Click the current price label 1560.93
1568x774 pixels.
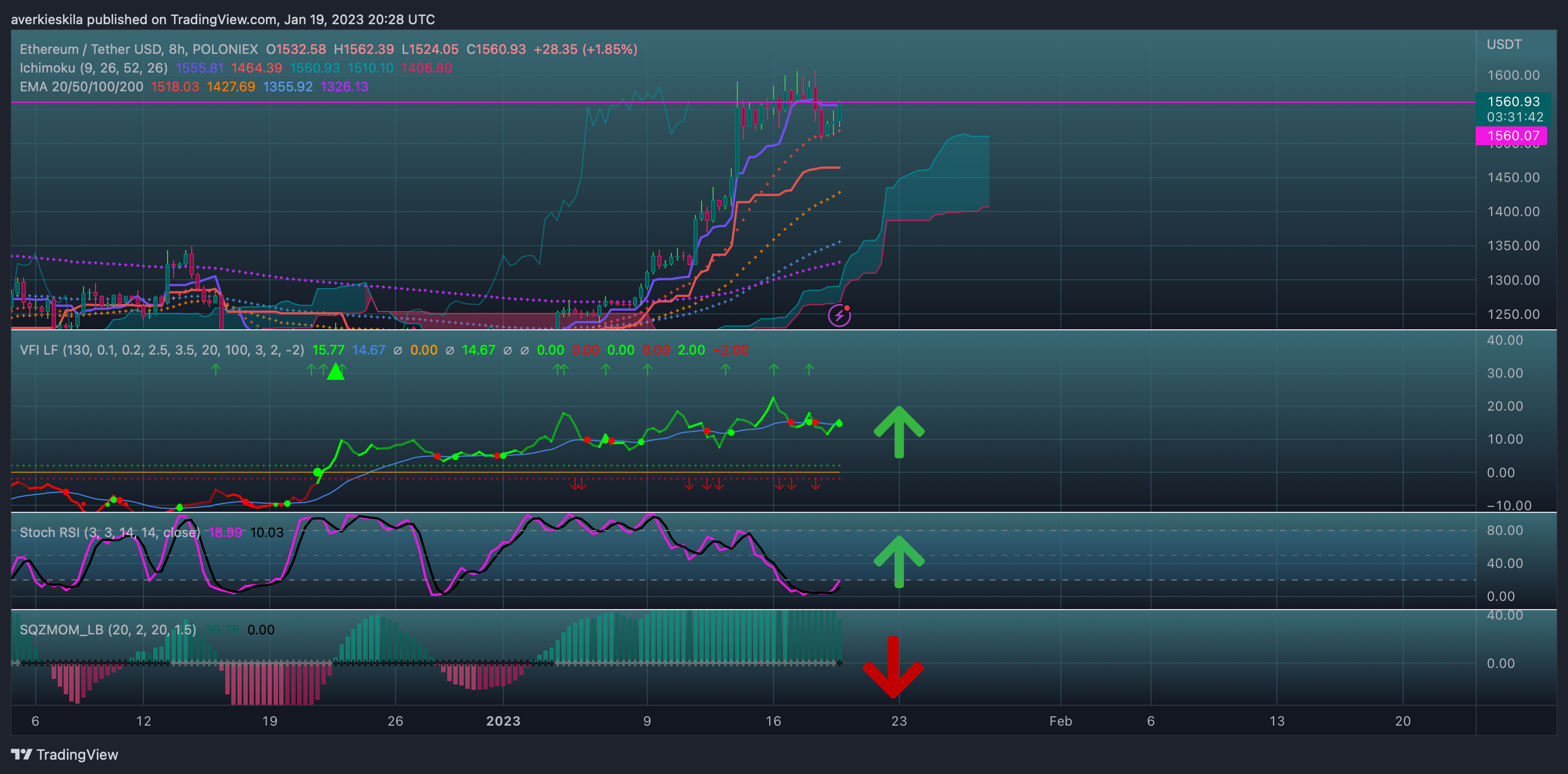pos(1513,101)
